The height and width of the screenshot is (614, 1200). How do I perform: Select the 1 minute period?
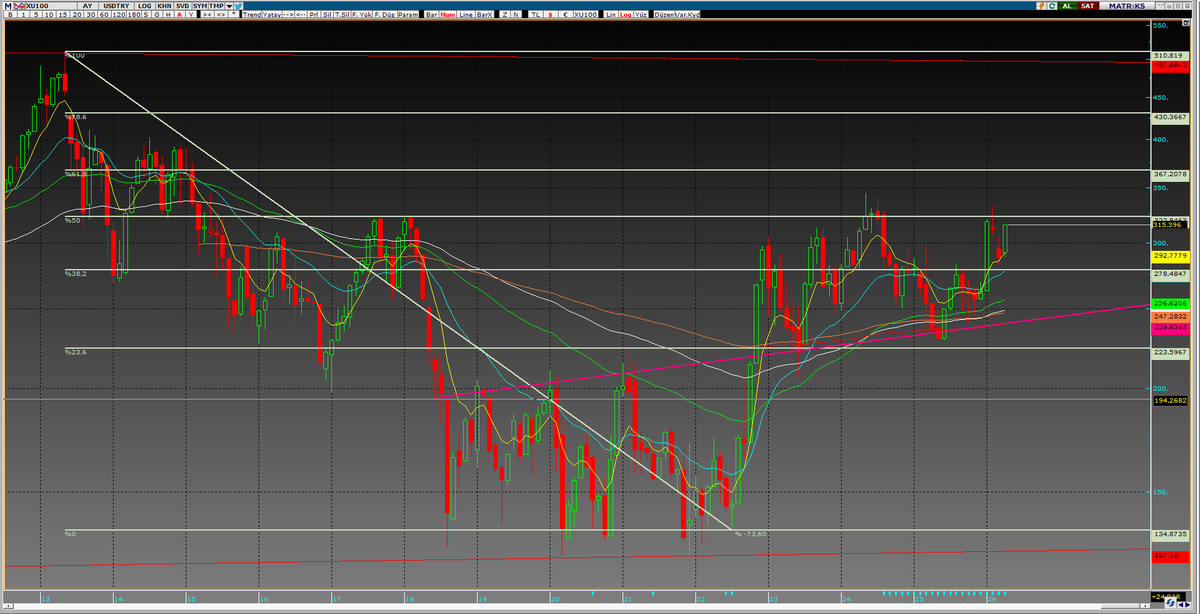click(23, 15)
